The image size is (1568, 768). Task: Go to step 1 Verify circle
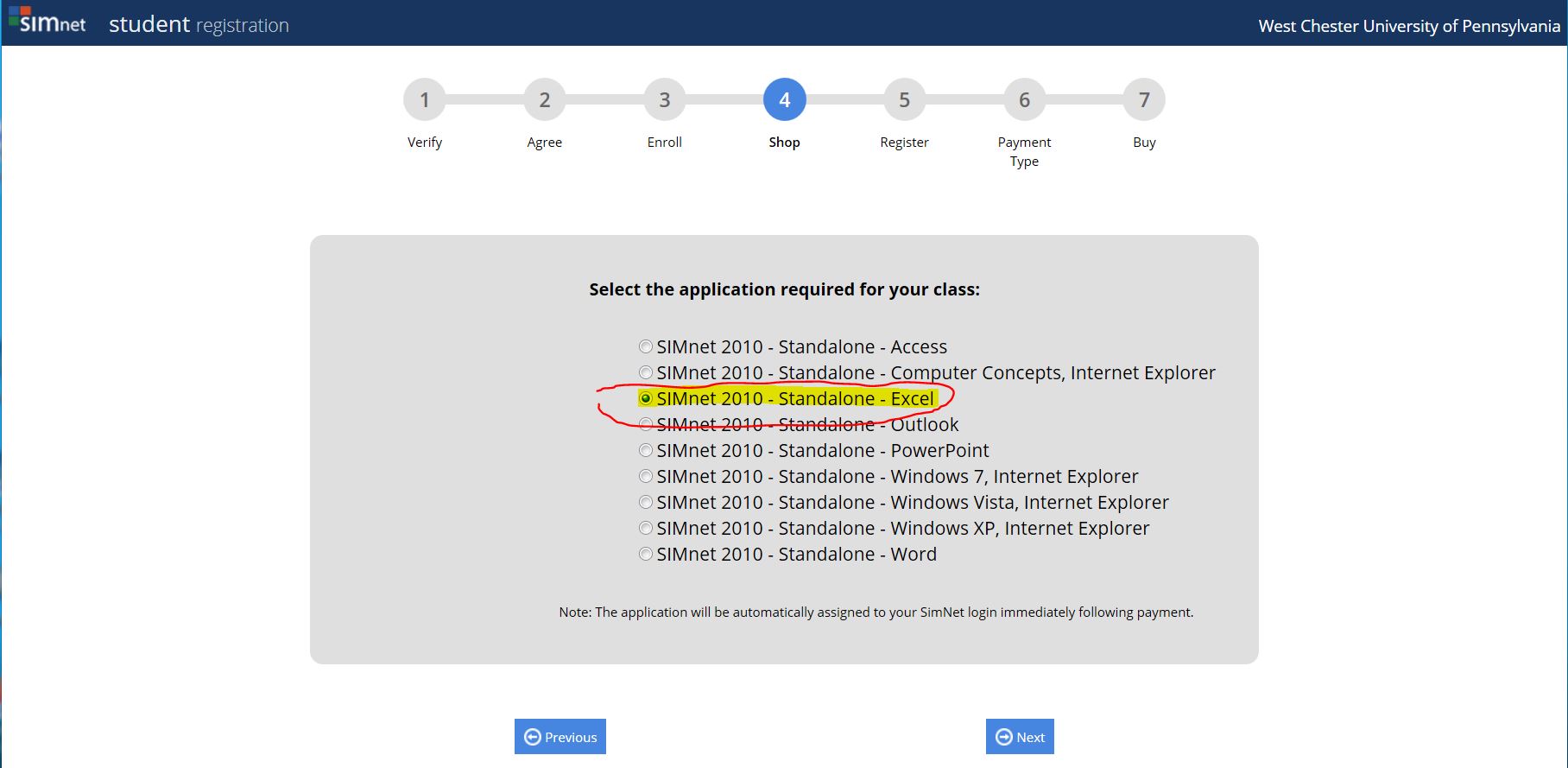click(425, 100)
